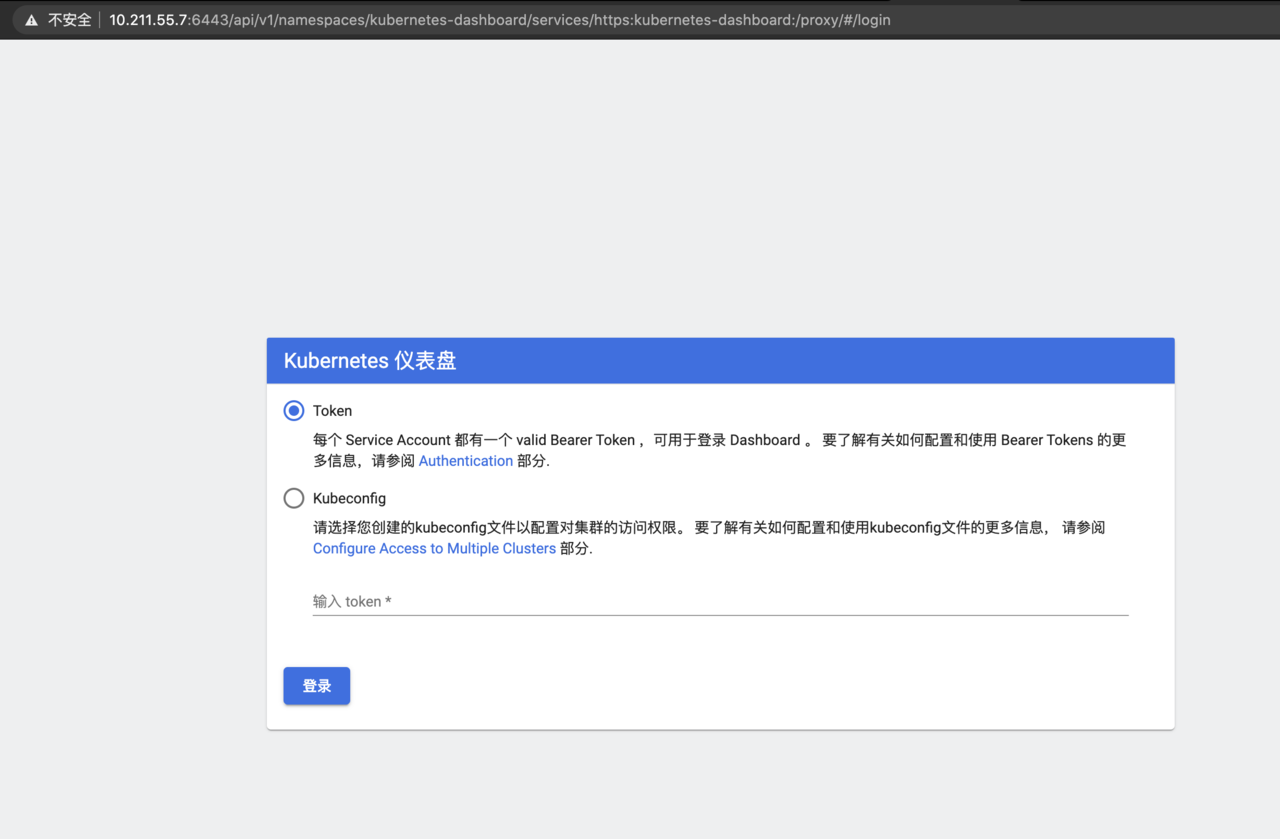
Task: Click the insecure connection warning icon
Action: tap(31, 20)
